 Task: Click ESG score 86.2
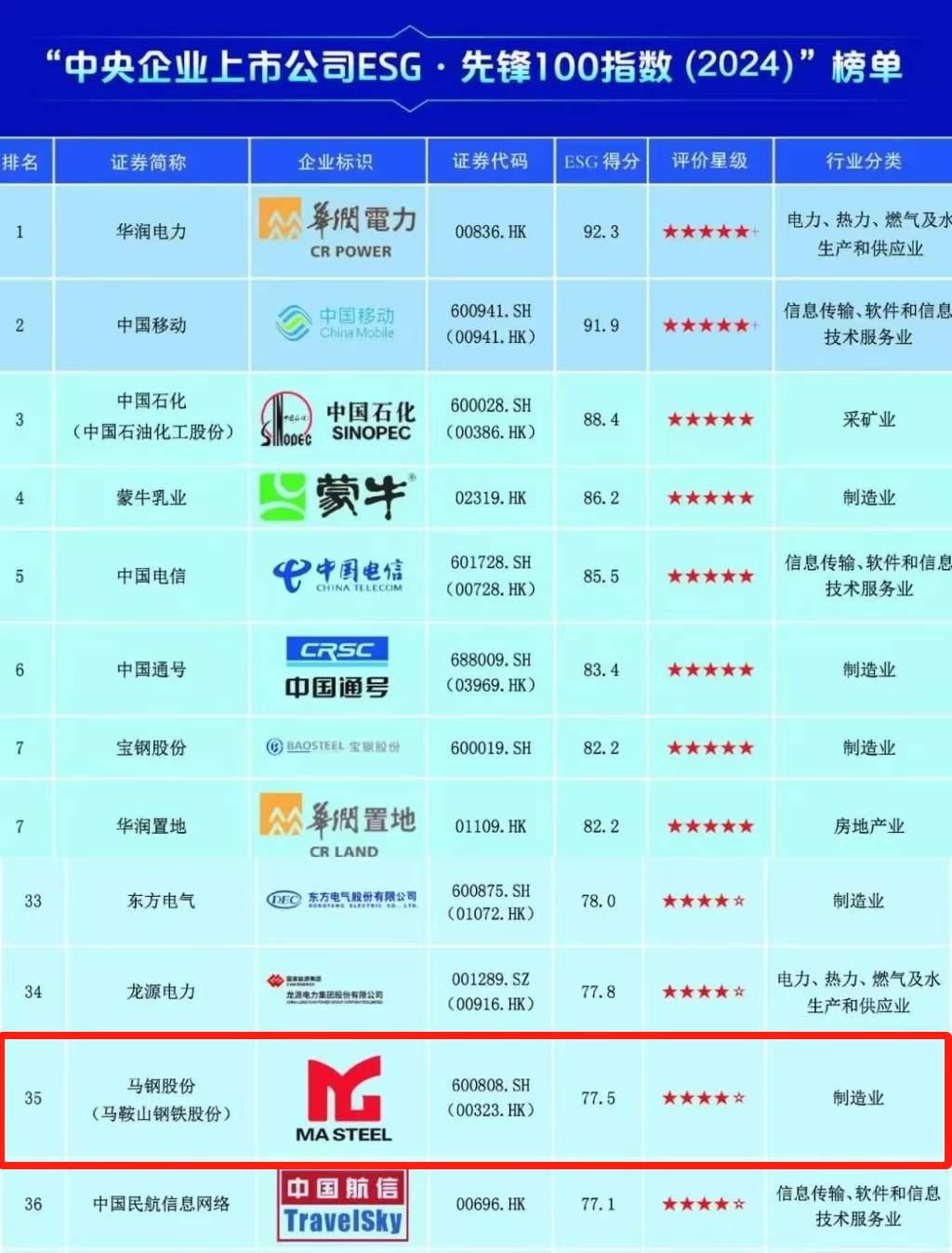(602, 498)
